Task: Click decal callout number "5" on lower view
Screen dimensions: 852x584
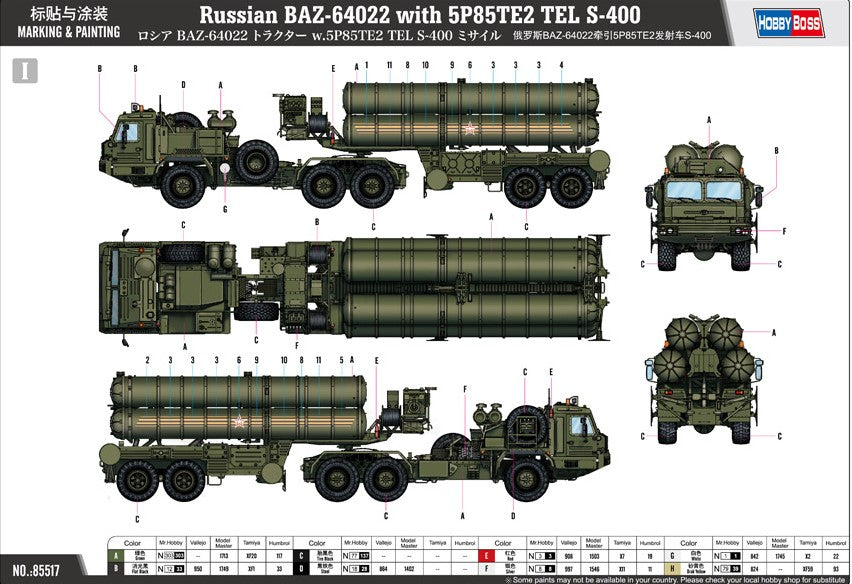Action: click(341, 360)
